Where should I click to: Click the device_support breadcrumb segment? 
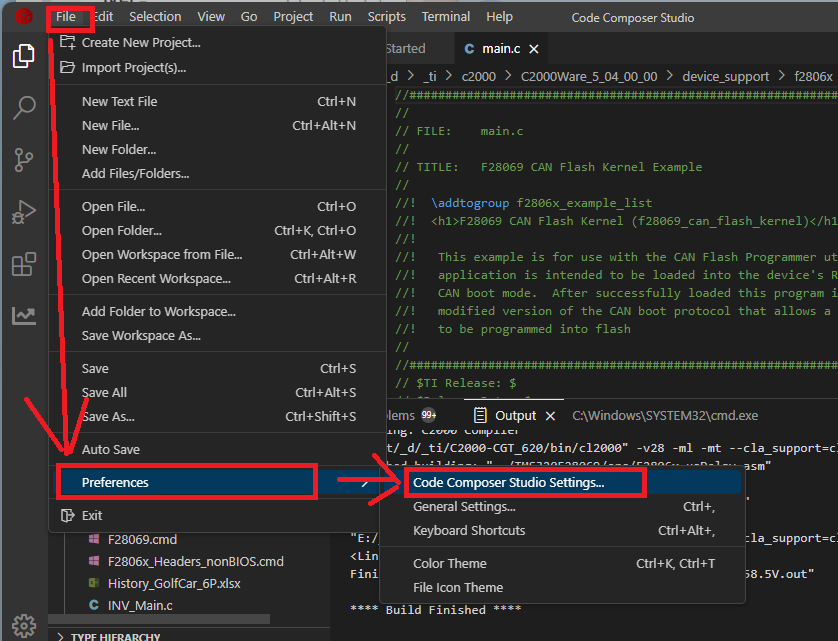click(725, 77)
